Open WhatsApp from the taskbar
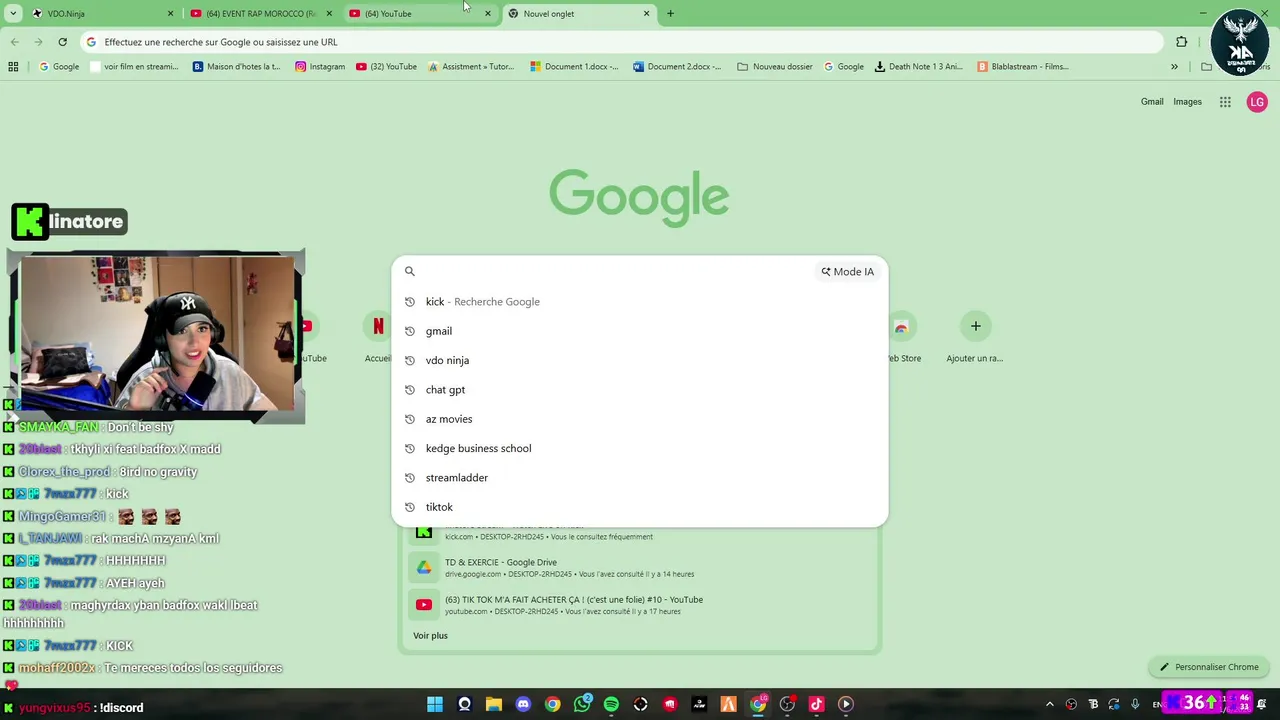The height and width of the screenshot is (720, 1280). point(582,704)
